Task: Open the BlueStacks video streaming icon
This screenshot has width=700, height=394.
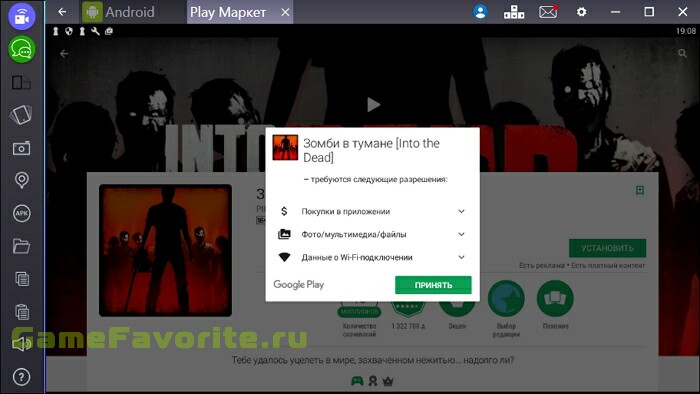Action: click(x=22, y=17)
